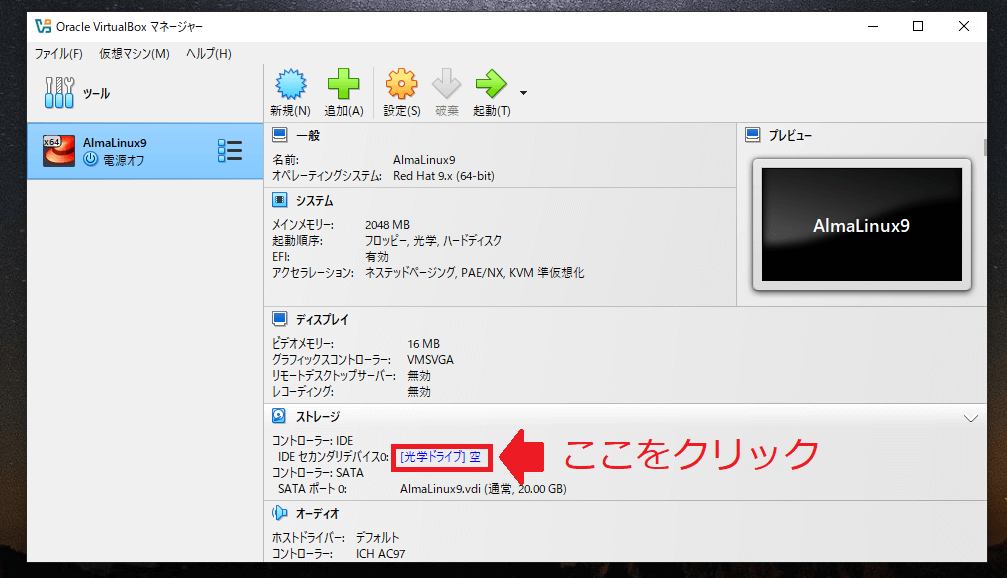1007x578 pixels.
Task: Select the AlmaLinux9 name in the VM list
Action: click(114, 143)
